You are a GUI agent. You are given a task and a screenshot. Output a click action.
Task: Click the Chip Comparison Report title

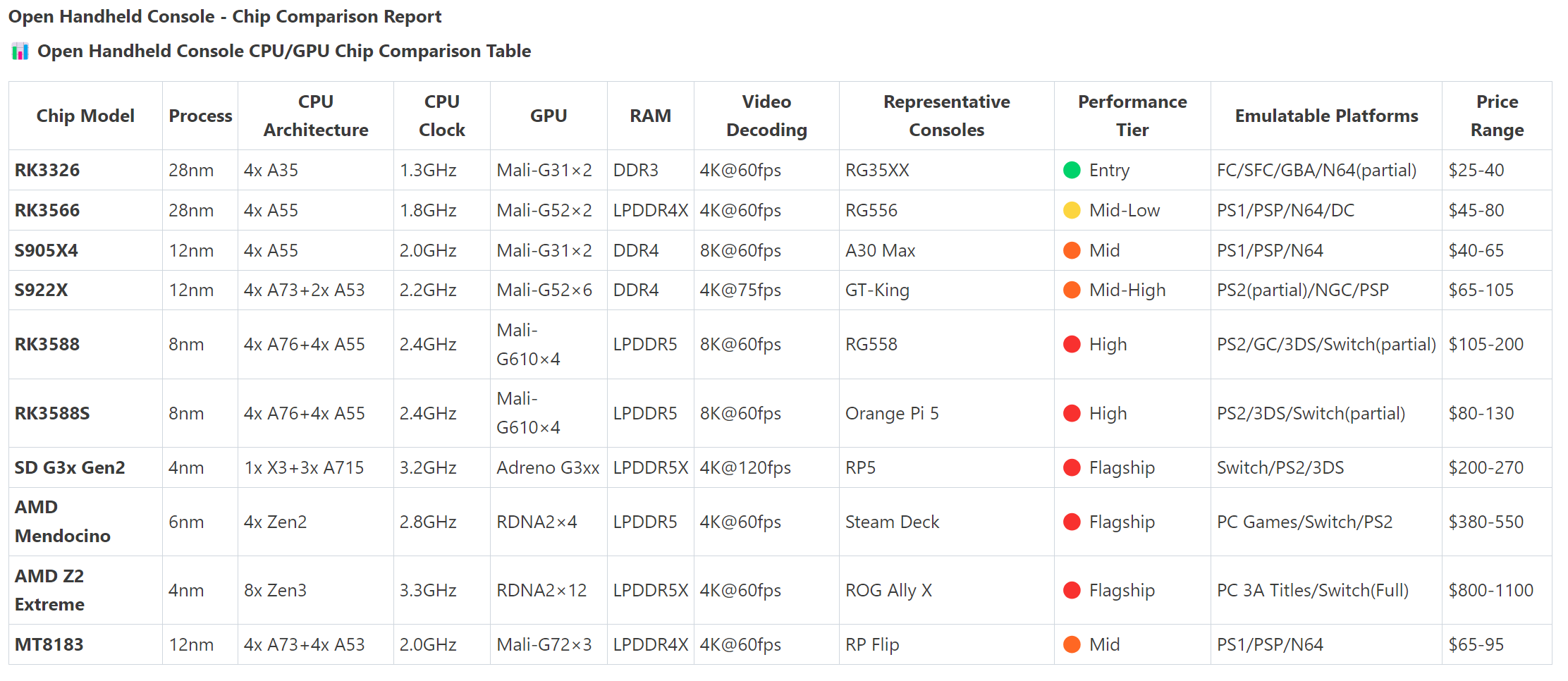(x=225, y=16)
